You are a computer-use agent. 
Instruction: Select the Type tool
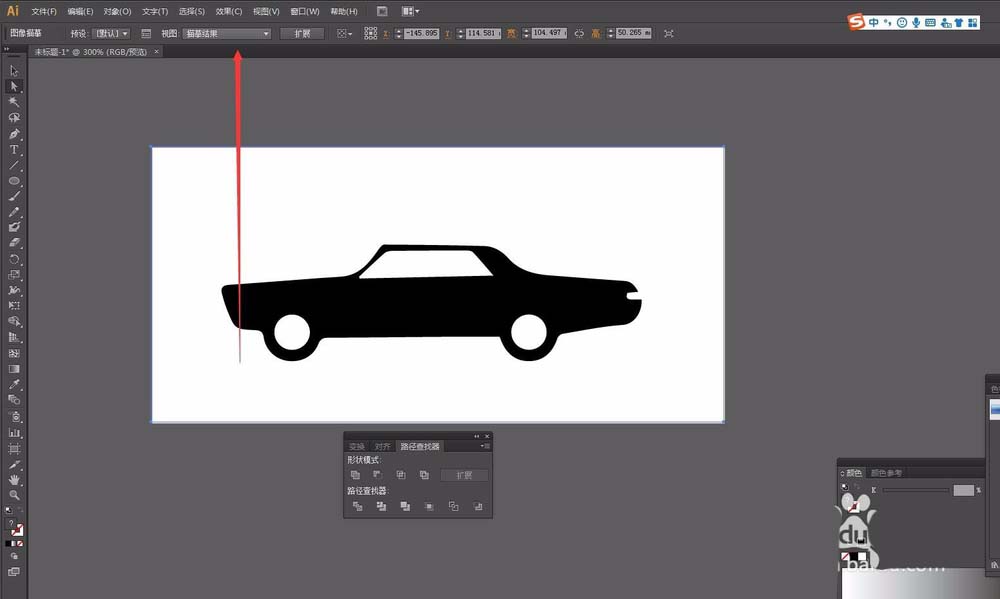14,149
